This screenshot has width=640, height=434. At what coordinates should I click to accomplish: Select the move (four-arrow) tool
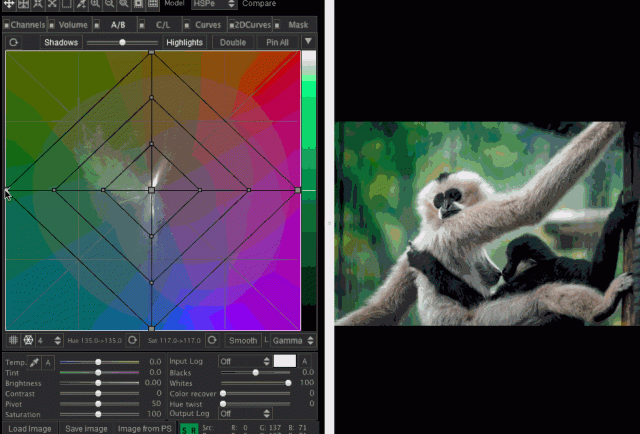[9, 4]
